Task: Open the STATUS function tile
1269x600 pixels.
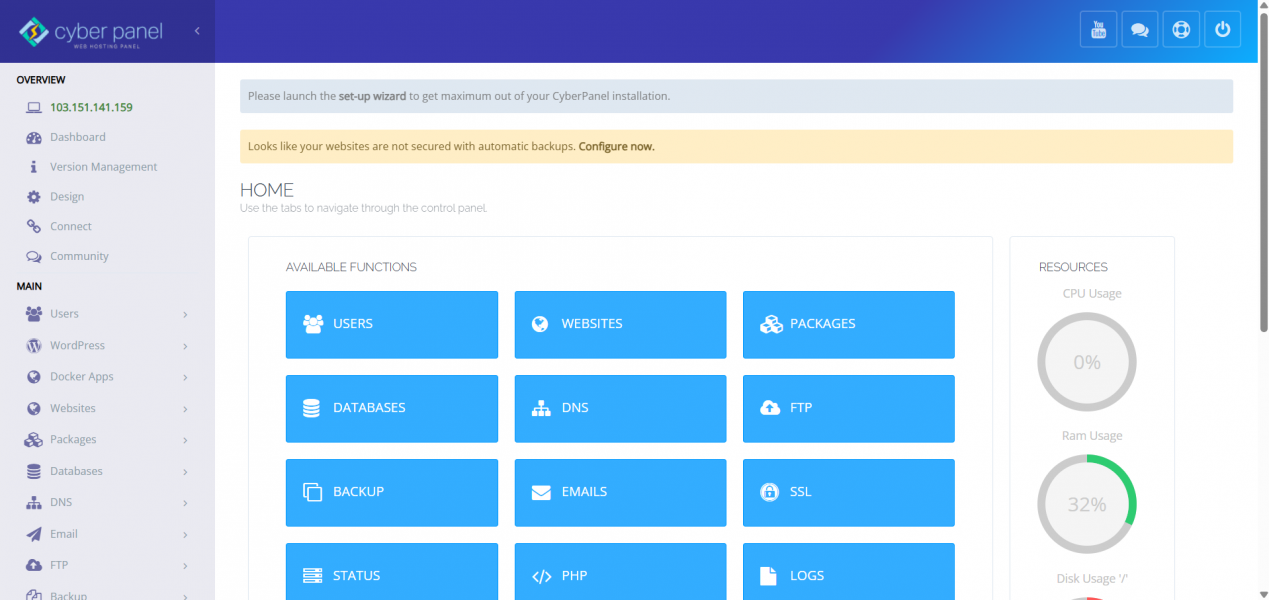Action: (392, 572)
